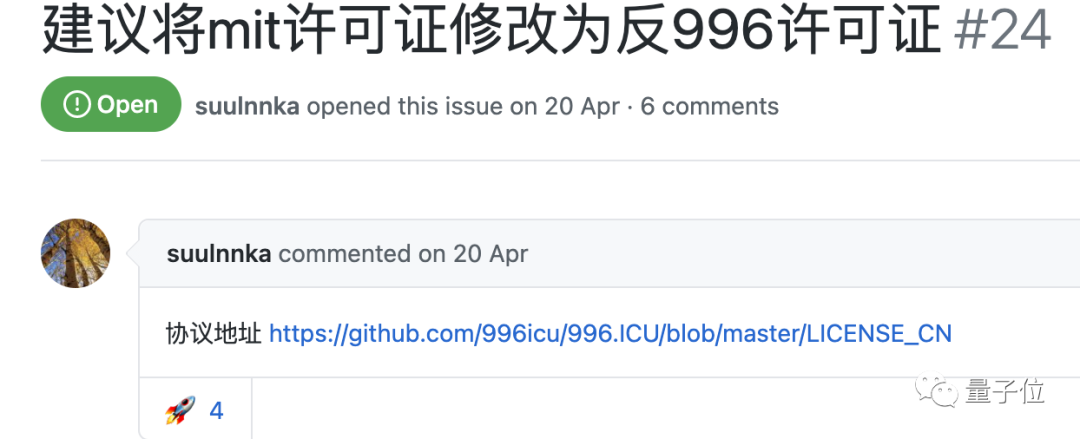The width and height of the screenshot is (1080, 439).
Task: Click the issue number #24
Action: (1005, 32)
